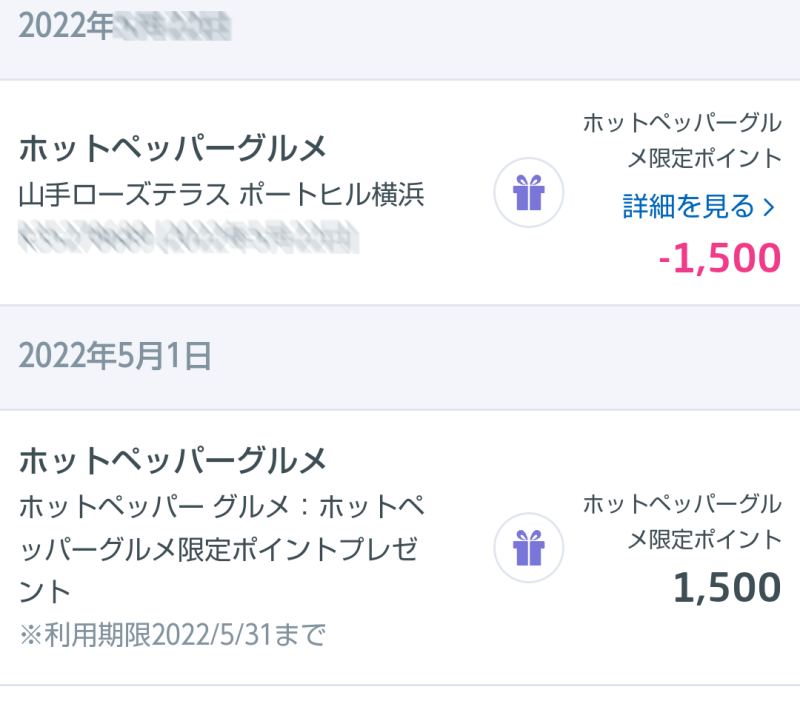800x701 pixels.
Task: Click the 山手ローズテラス ポートヒル横浜 store name
Action: (x=221, y=195)
